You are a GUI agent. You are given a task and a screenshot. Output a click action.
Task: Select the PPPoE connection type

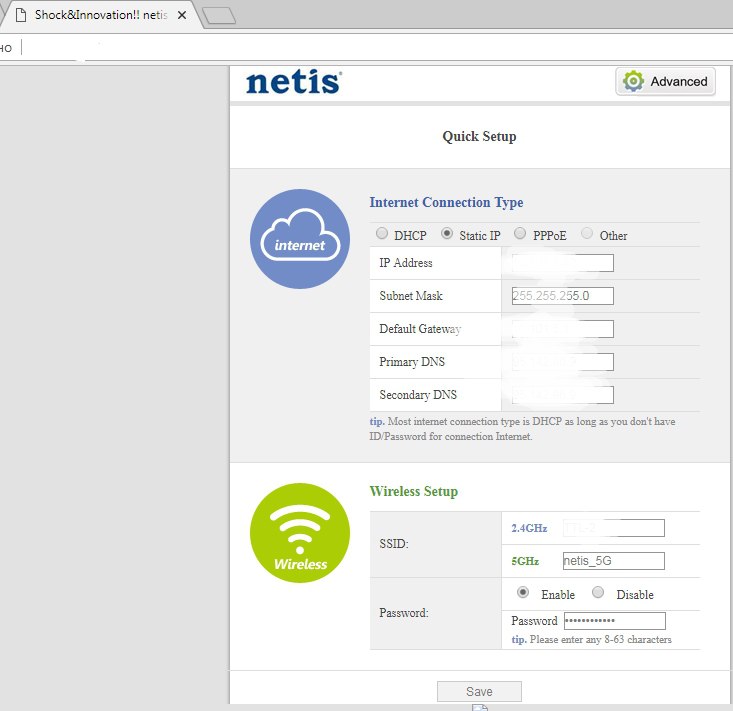[520, 233]
